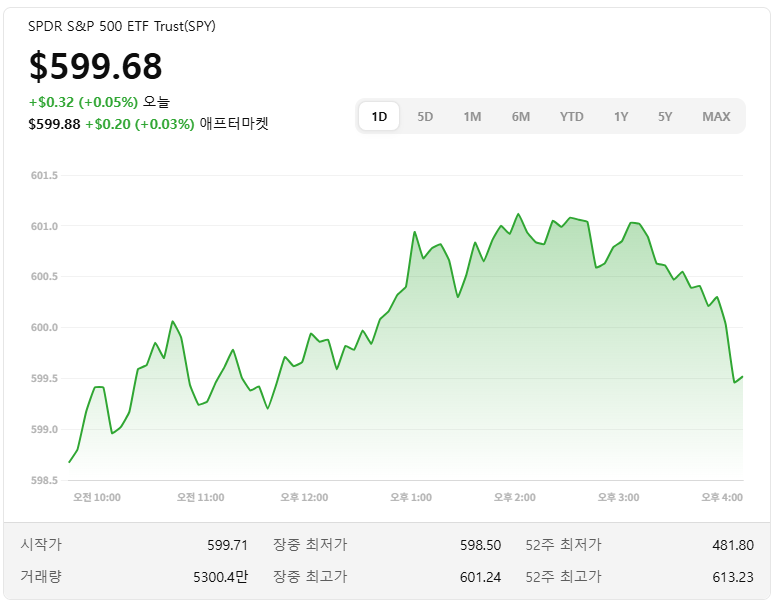This screenshot has width=777, height=603.
Task: Switch chart to 1M range
Action: pos(472,116)
